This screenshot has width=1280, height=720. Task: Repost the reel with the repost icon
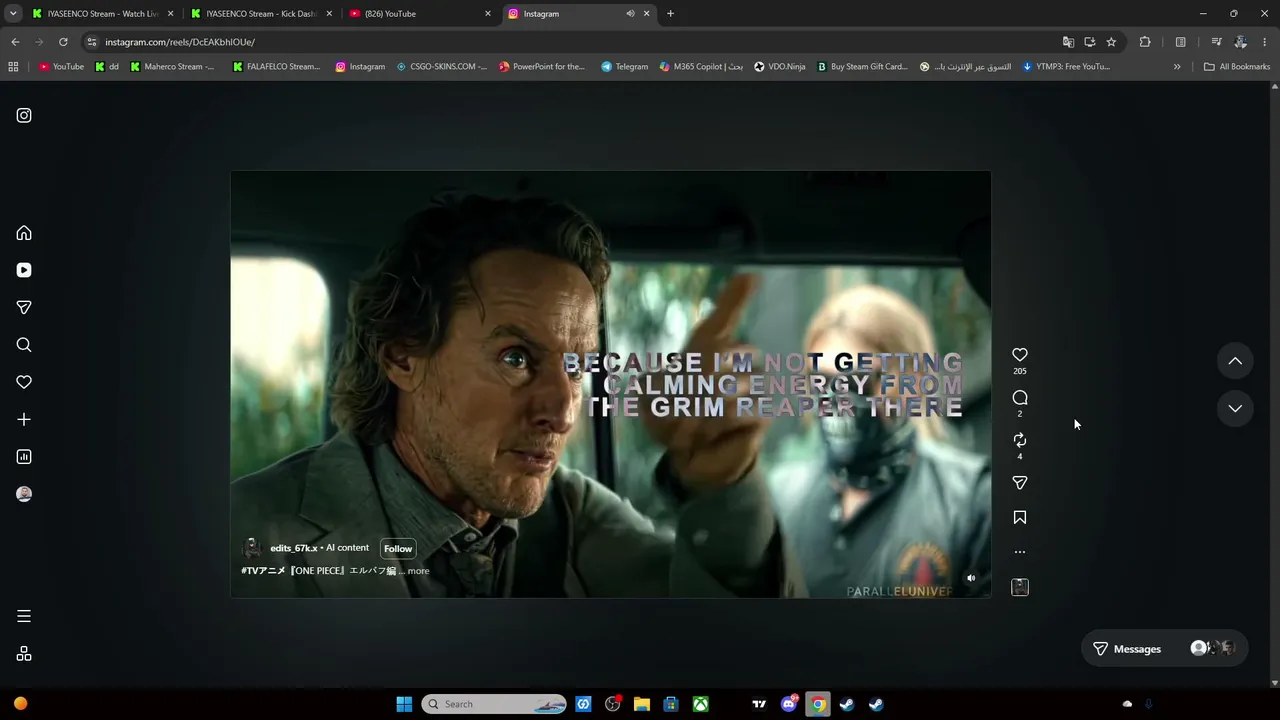click(x=1020, y=440)
